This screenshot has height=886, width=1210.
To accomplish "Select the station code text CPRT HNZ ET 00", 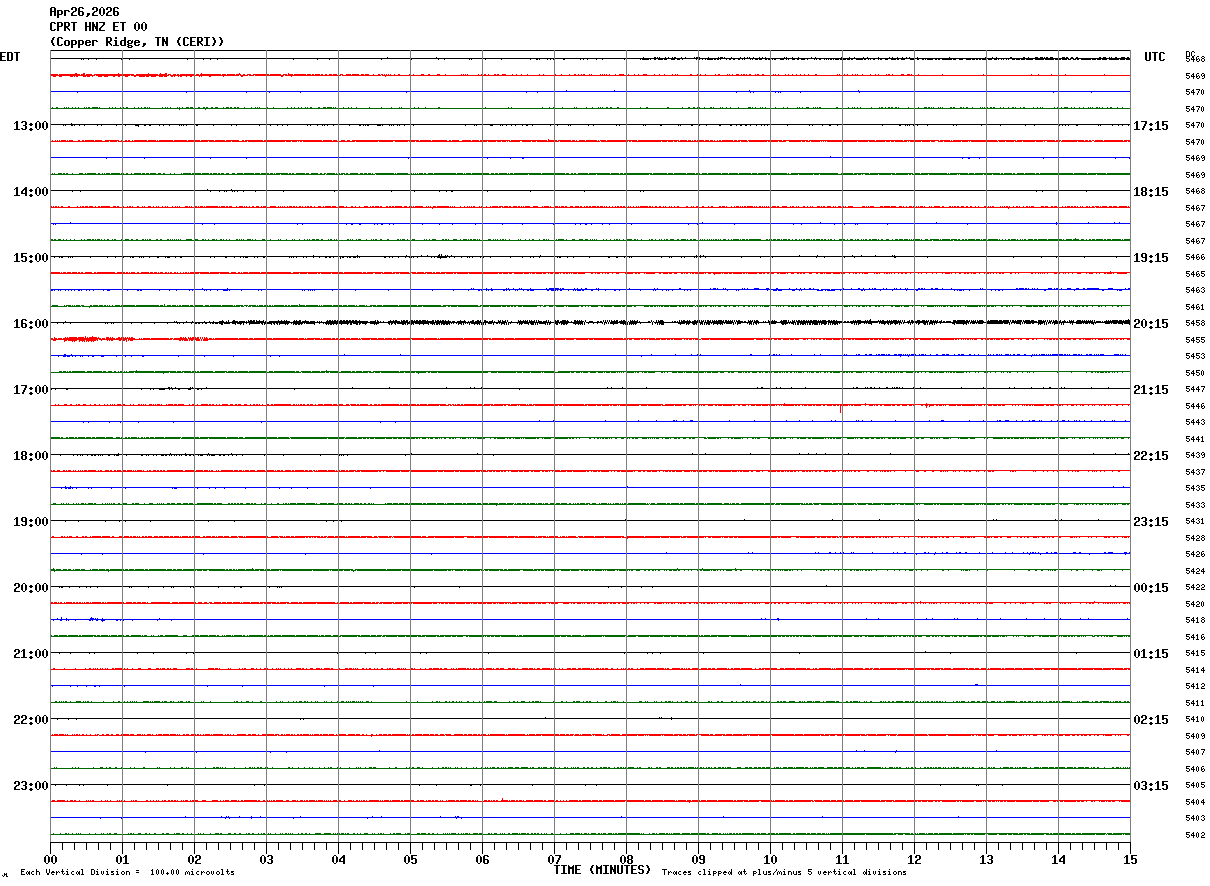I will [x=98, y=27].
